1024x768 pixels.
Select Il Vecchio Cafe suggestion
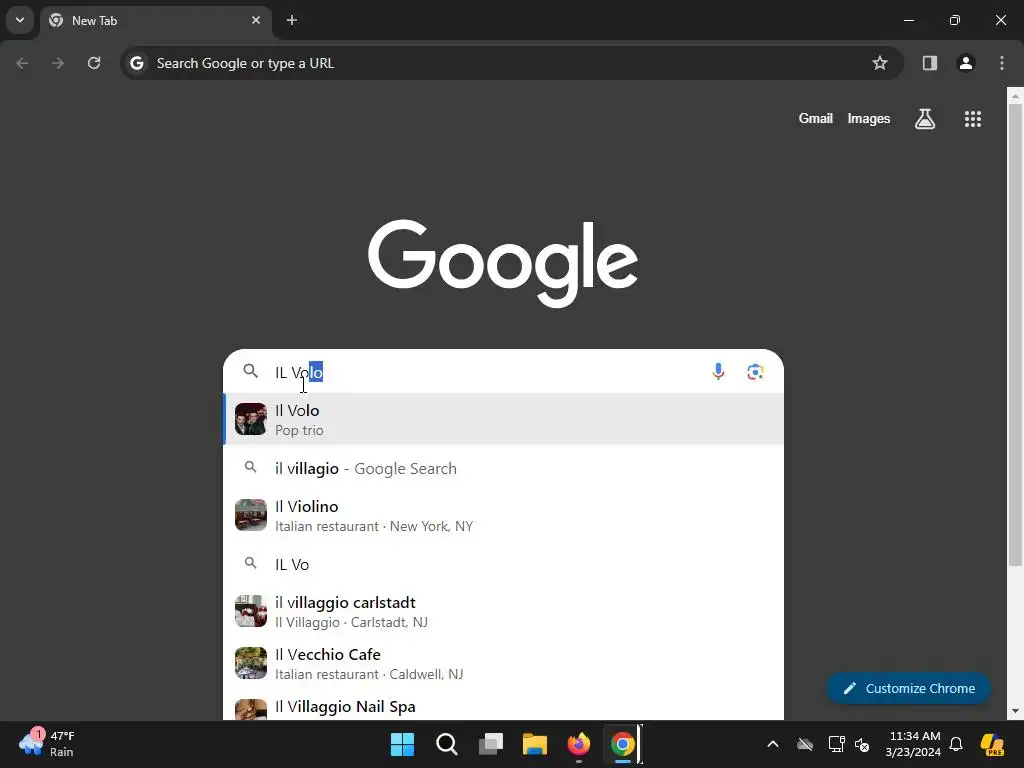coord(503,664)
